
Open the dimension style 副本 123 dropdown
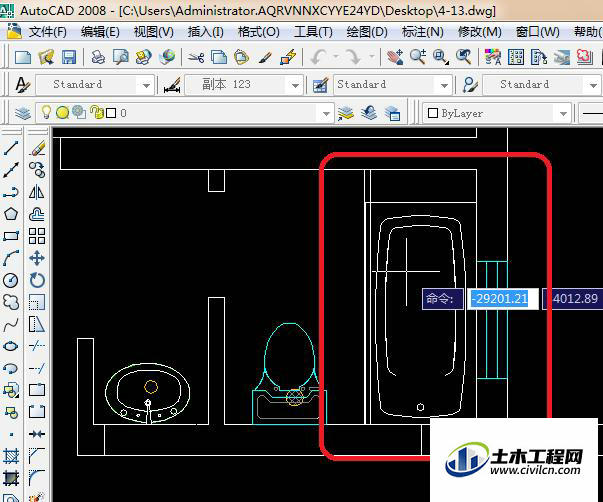pyautogui.click(x=295, y=85)
